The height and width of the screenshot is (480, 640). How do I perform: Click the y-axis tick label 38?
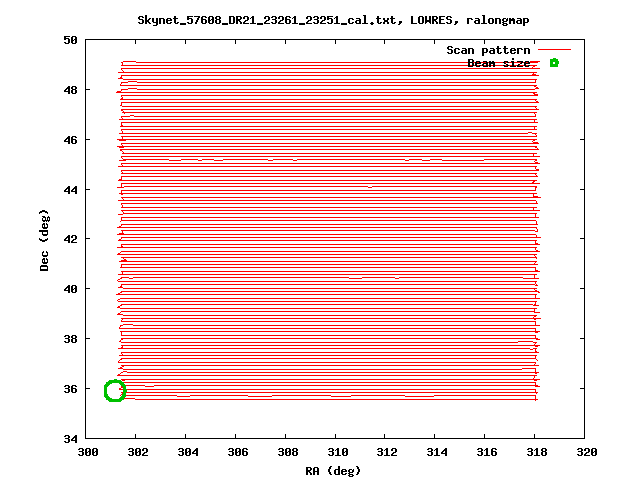tap(70, 339)
